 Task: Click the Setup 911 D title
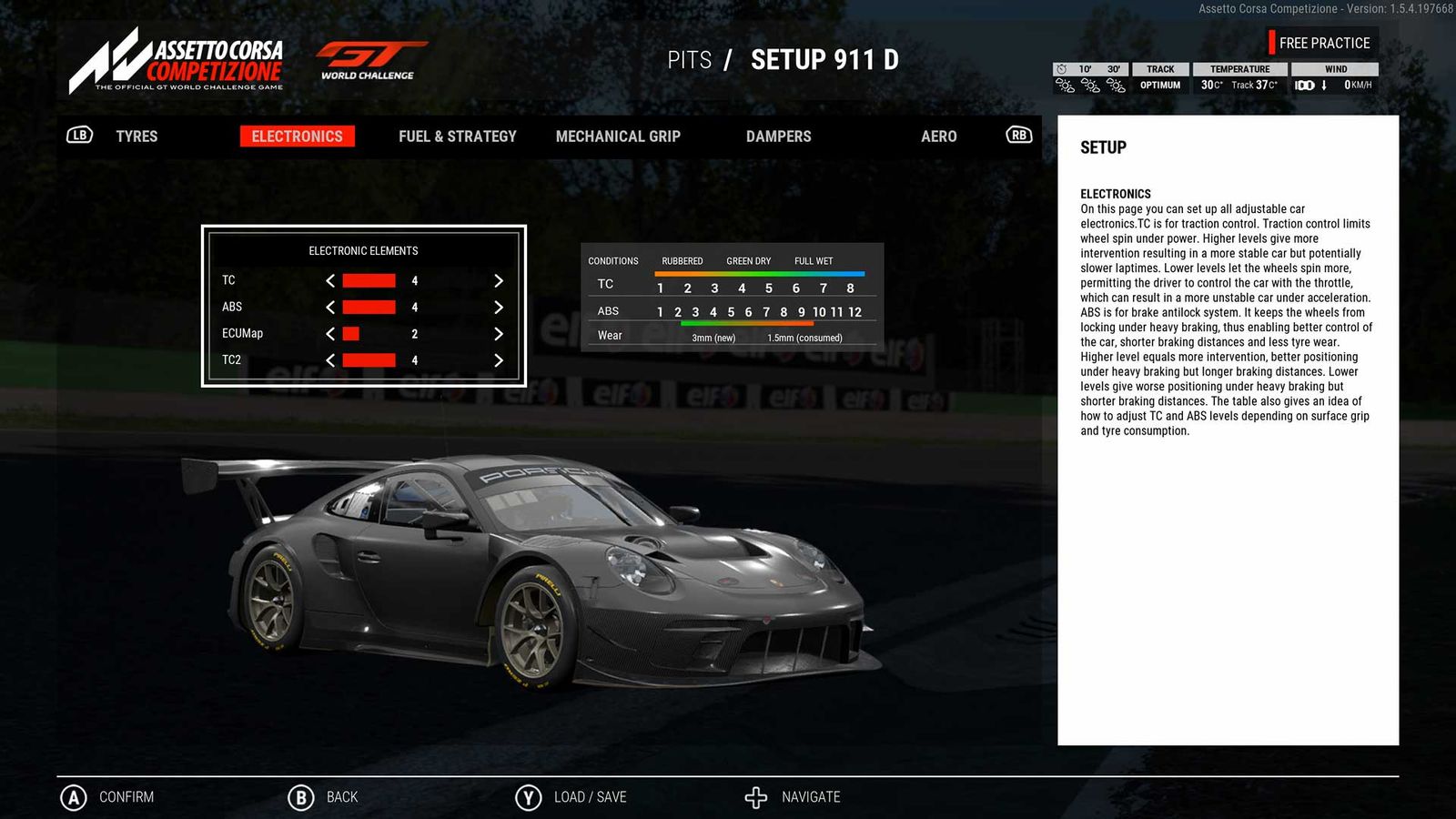[824, 60]
